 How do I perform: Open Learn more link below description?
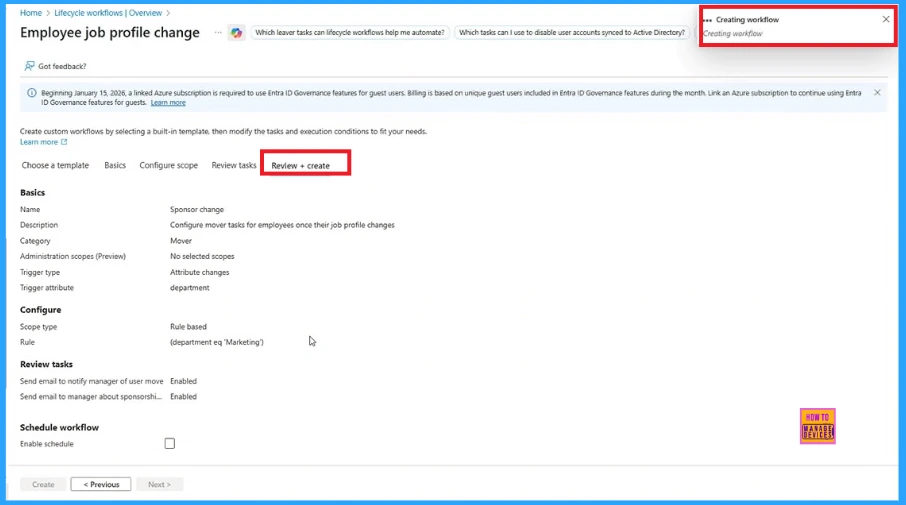point(39,142)
